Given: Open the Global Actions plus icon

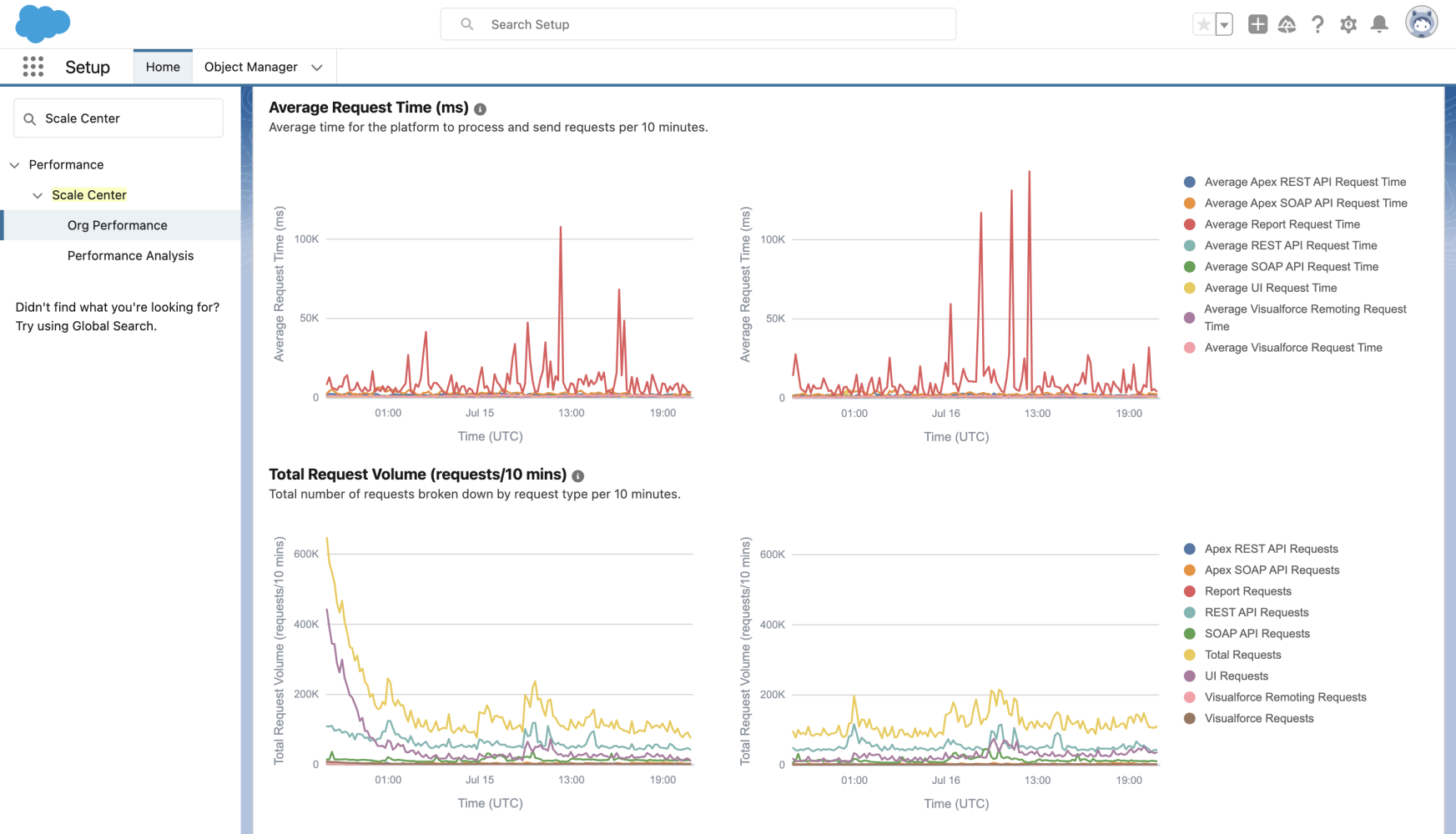Looking at the screenshot, I should tap(1258, 24).
